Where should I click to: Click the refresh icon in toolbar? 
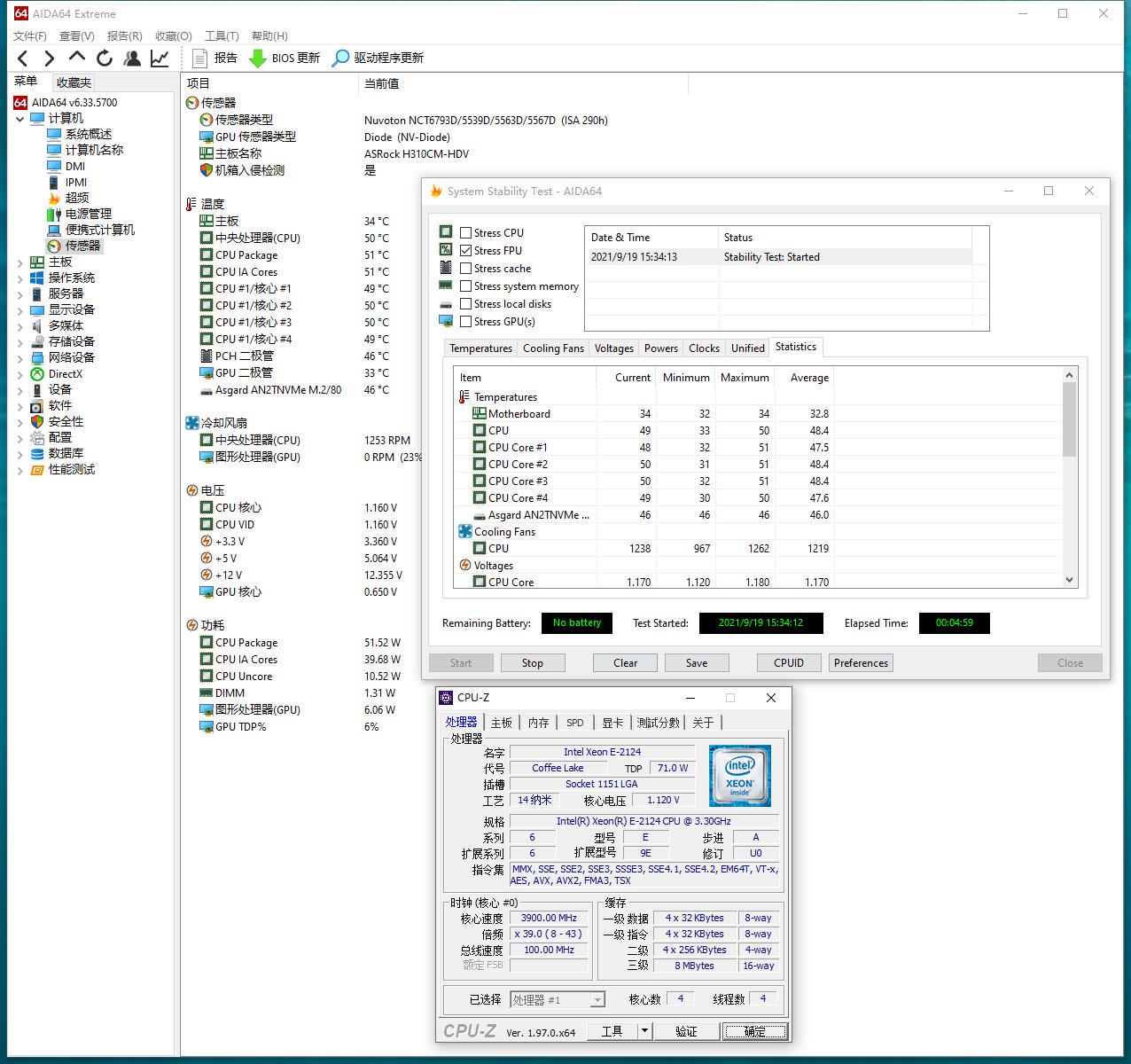(105, 59)
